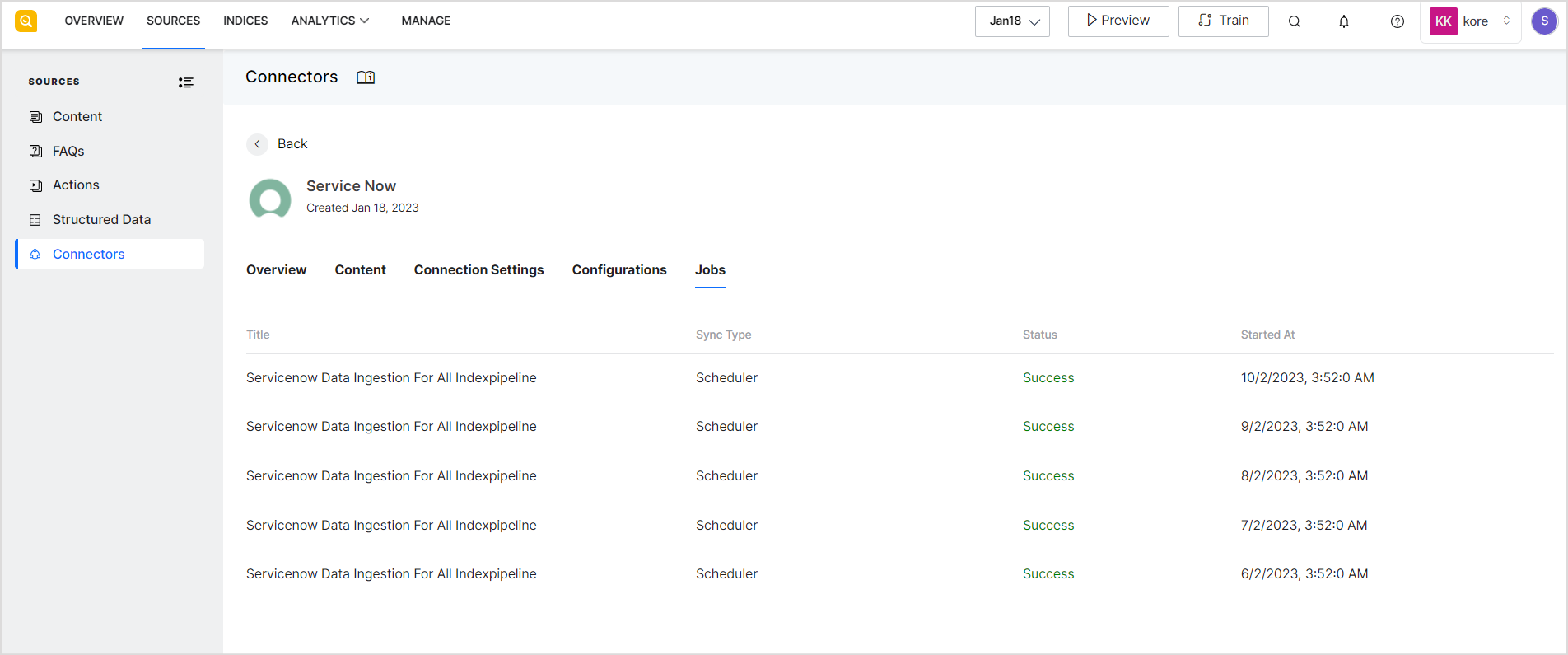
Task: Expand the Jan18 app dropdown
Action: [1012, 21]
